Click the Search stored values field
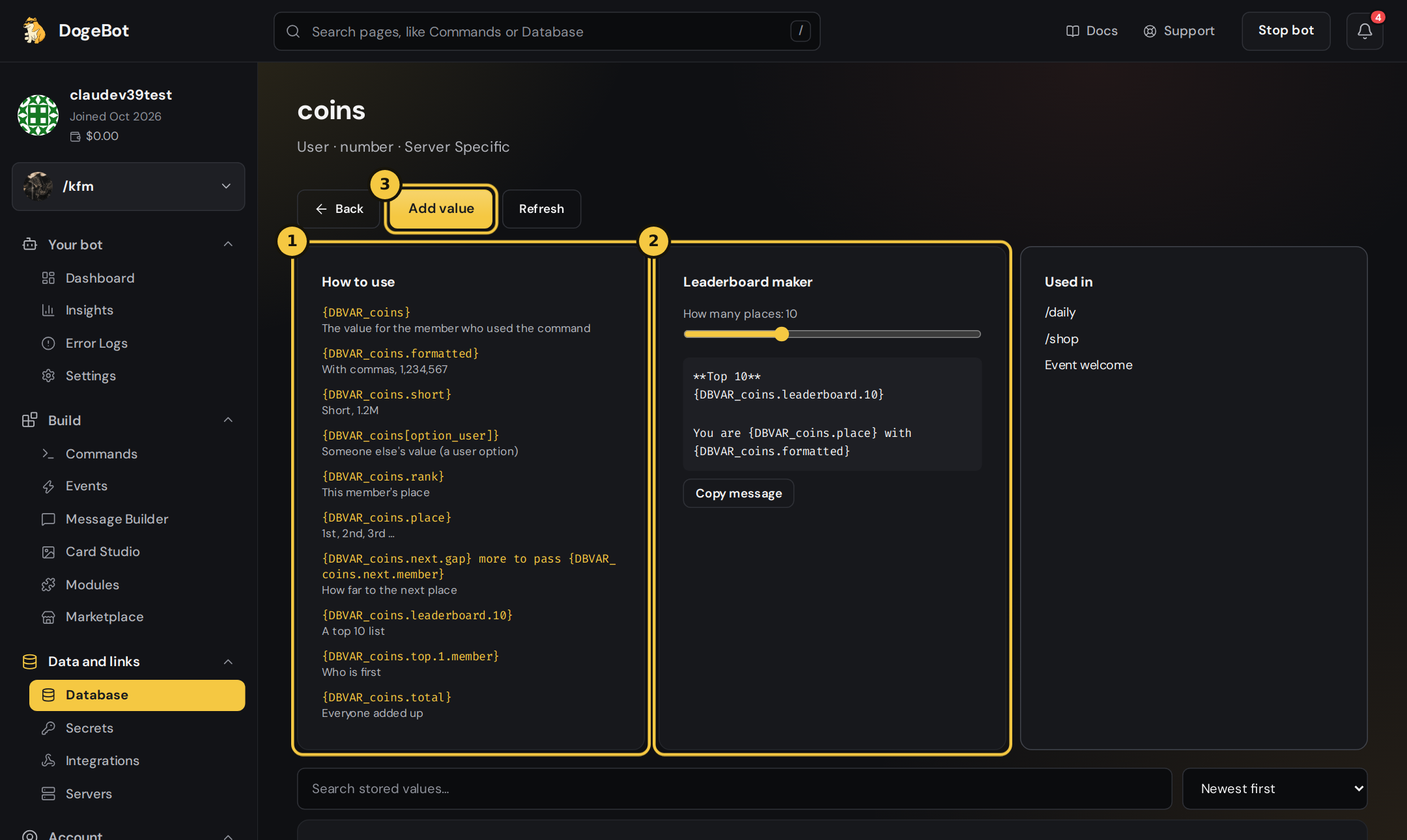This screenshot has height=840, width=1407. [x=734, y=789]
